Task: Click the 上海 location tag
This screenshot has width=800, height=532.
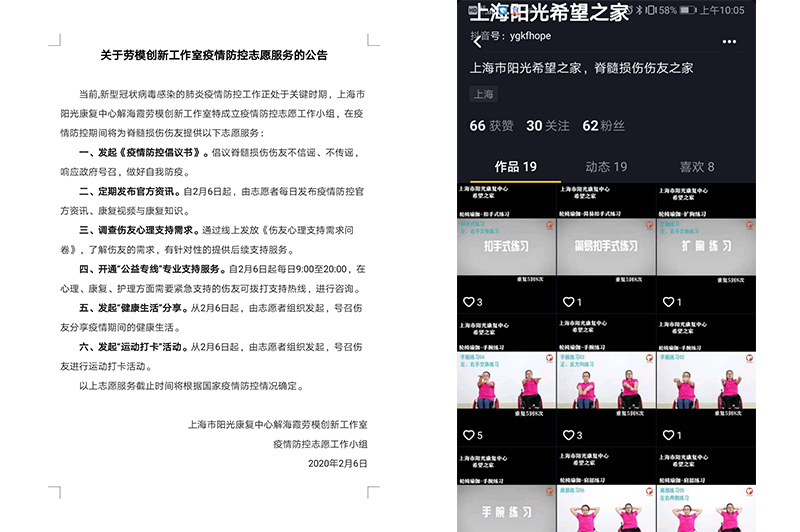Action: click(x=483, y=95)
